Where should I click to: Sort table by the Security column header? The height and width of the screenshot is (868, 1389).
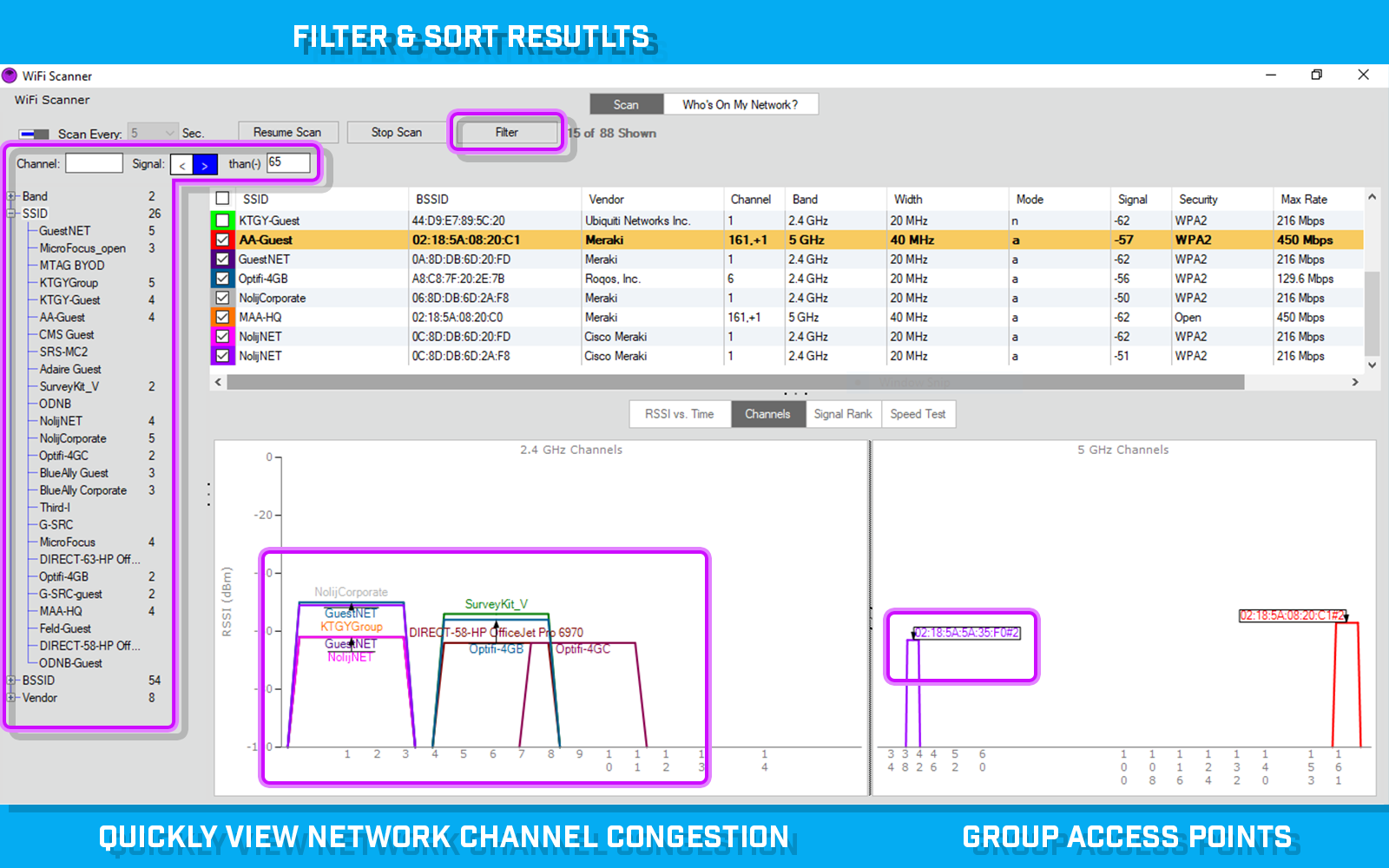click(1221, 199)
